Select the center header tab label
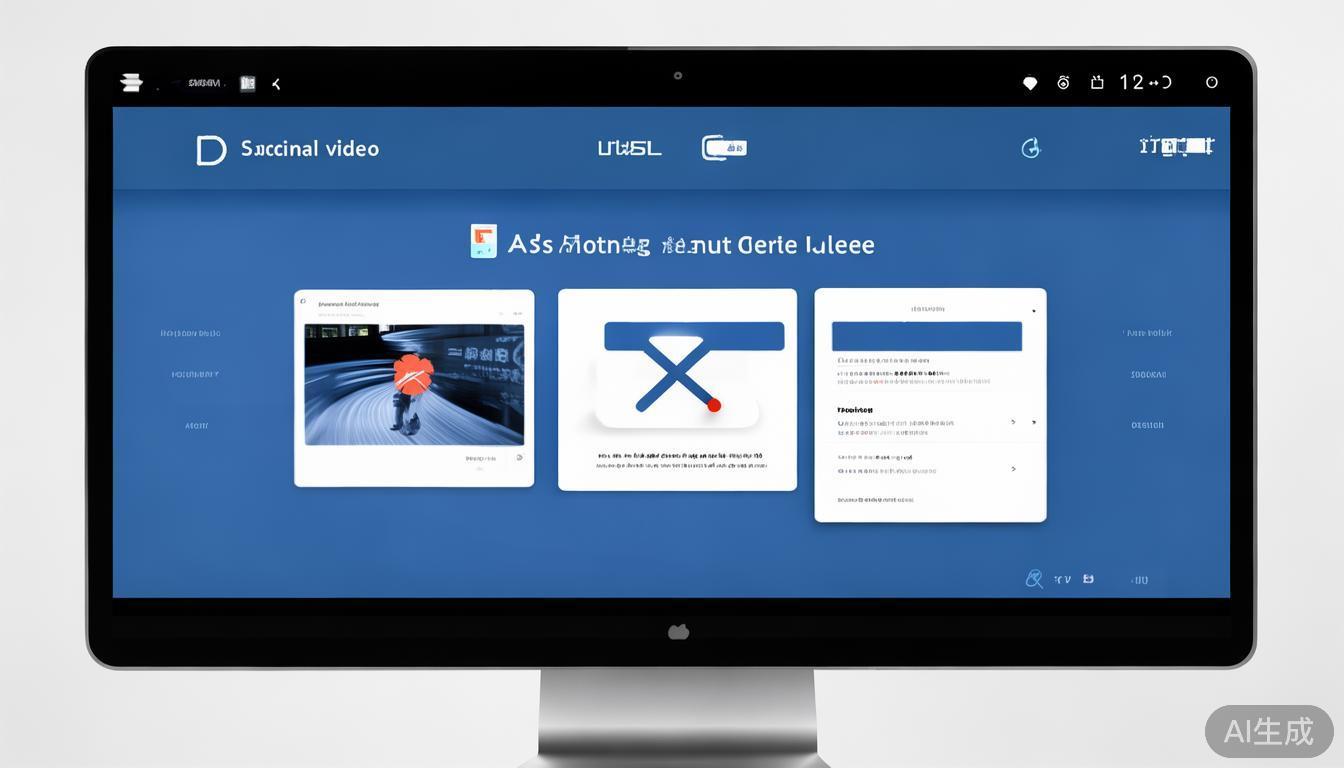 point(629,149)
